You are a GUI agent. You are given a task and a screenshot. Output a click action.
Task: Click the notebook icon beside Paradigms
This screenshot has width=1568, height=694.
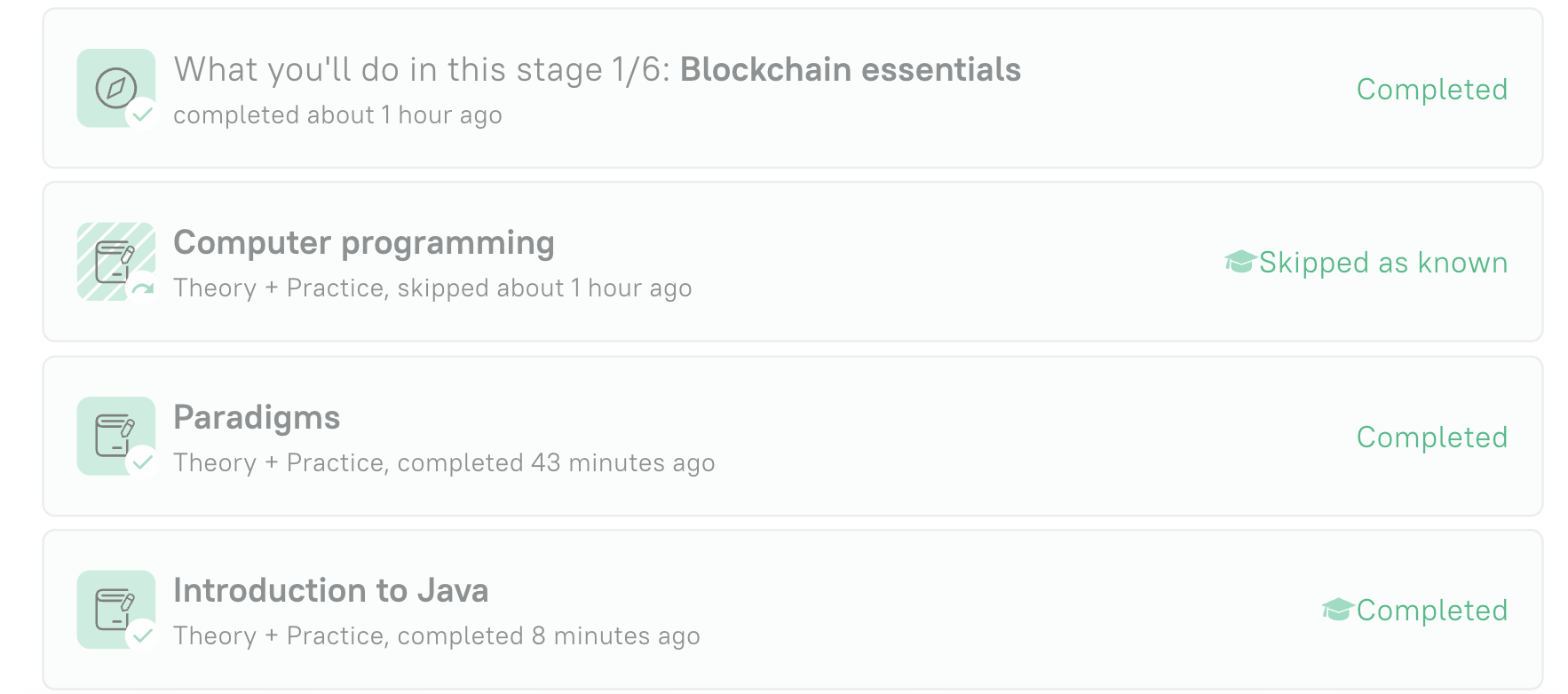point(116,436)
